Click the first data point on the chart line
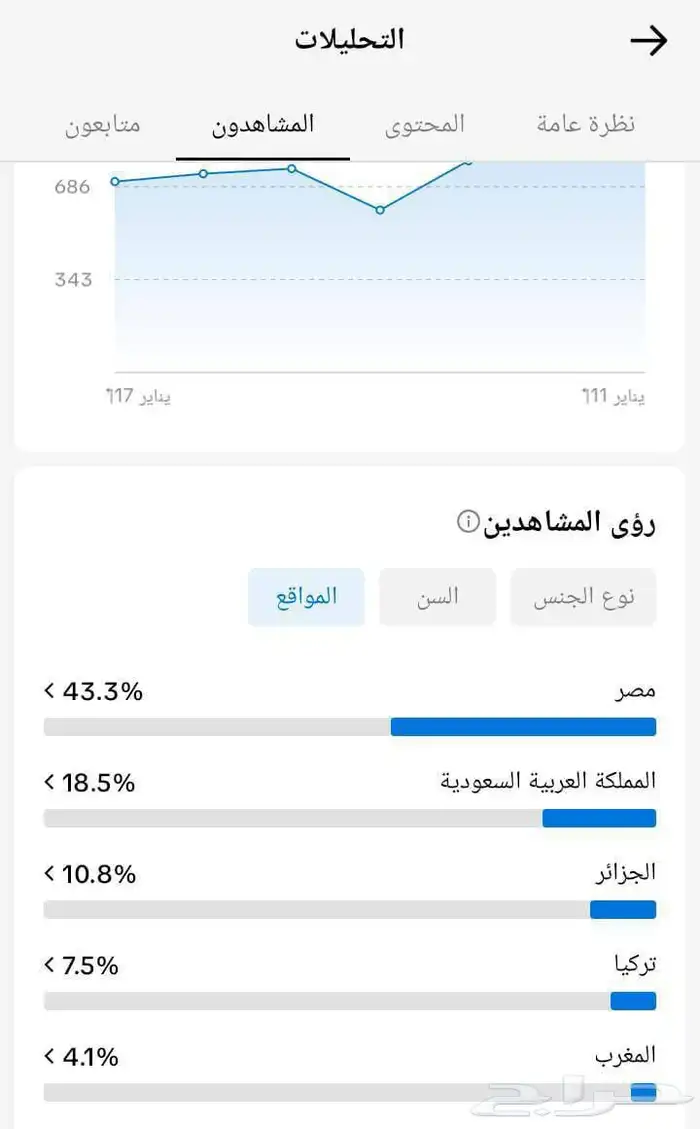The height and width of the screenshot is (1129, 700). [115, 181]
